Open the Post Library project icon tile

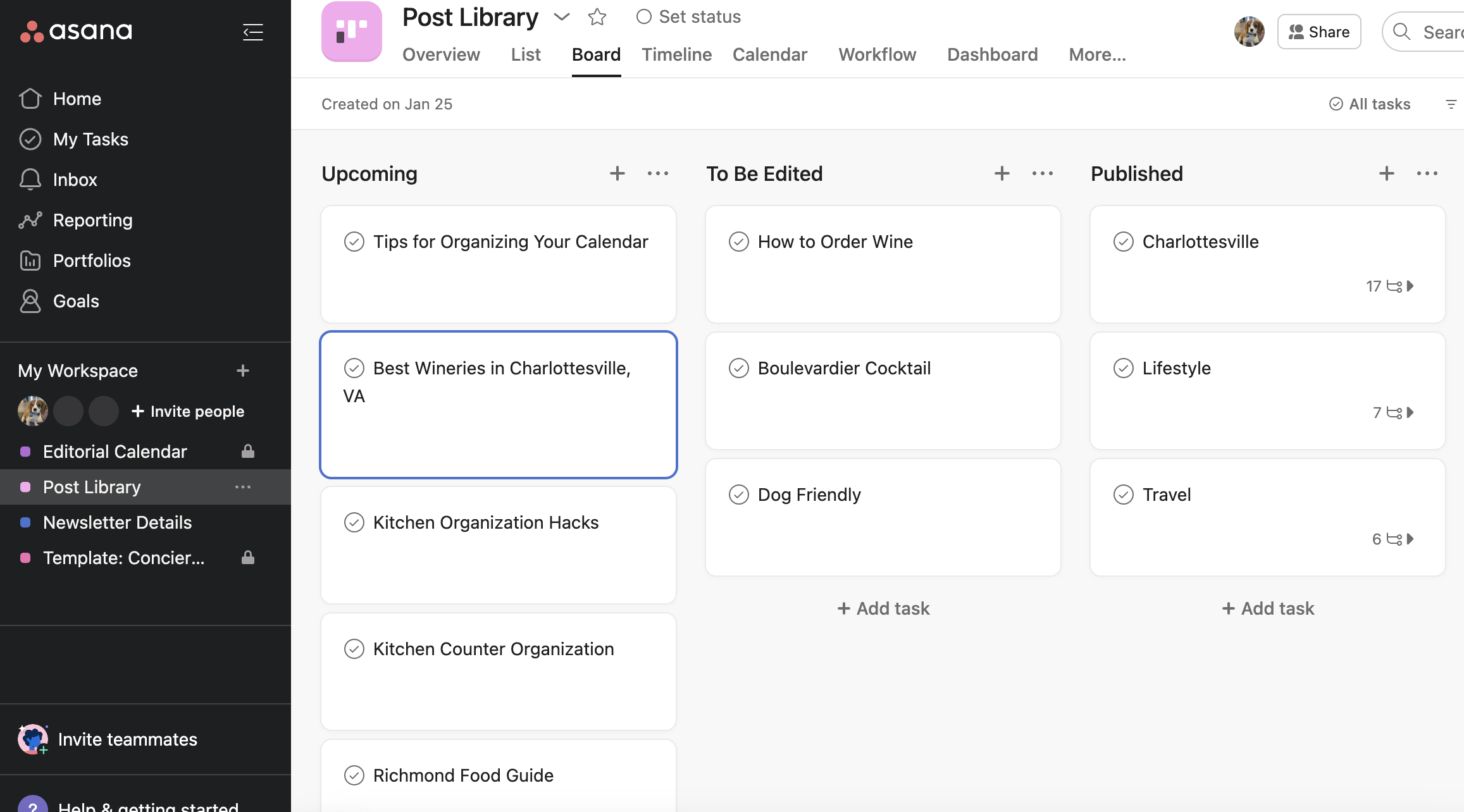pos(352,32)
